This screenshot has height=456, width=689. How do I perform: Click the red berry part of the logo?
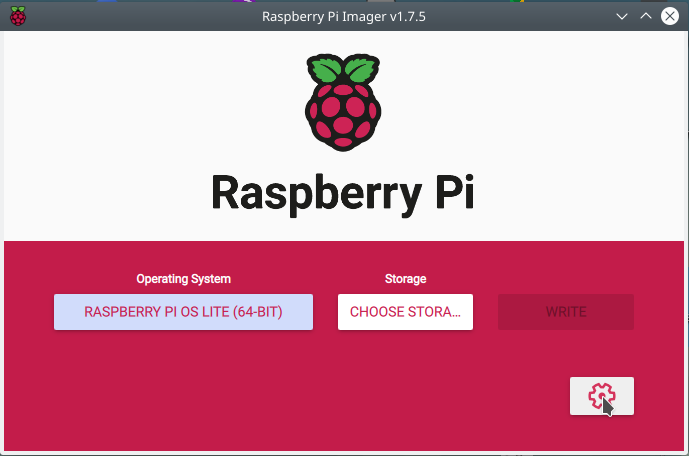click(x=343, y=116)
